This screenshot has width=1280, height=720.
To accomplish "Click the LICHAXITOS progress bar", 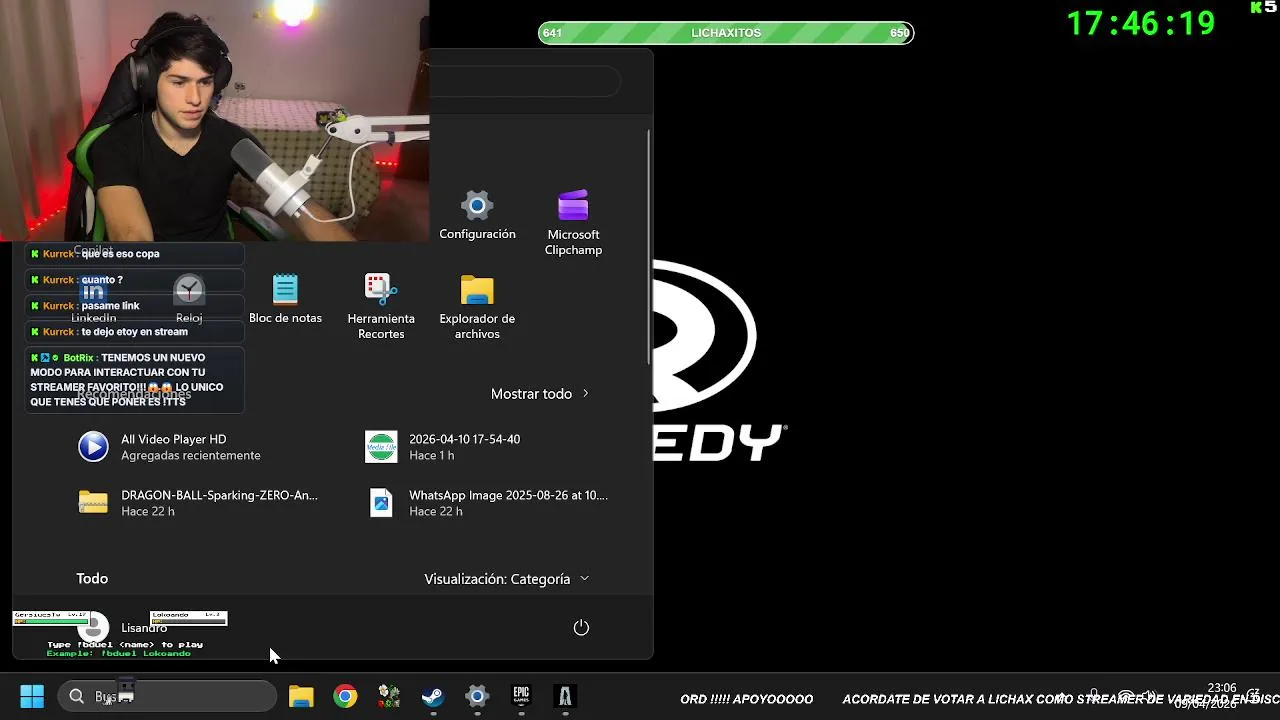I will coord(726,33).
